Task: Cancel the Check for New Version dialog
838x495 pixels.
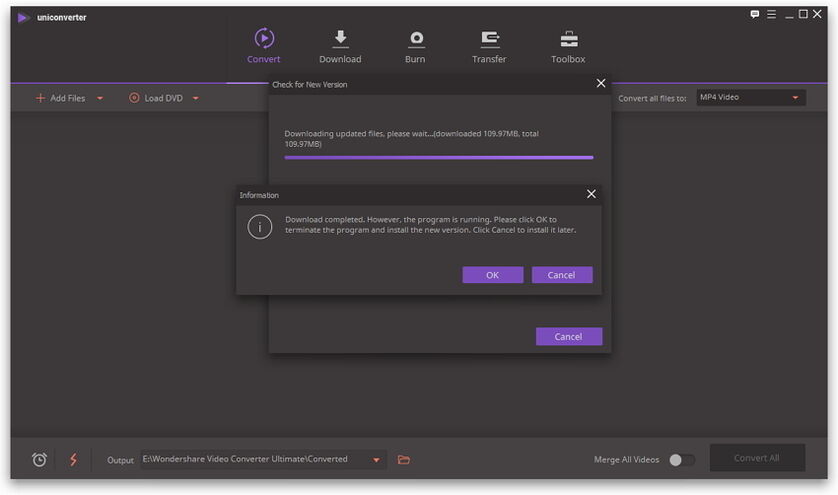Action: click(569, 336)
